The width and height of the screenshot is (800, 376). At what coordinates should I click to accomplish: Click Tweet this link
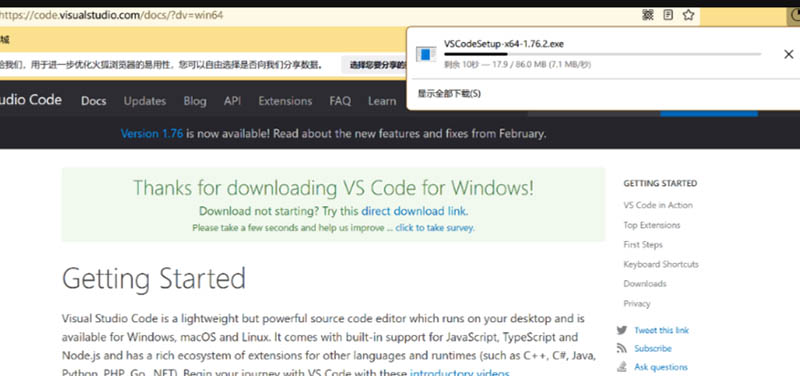[x=661, y=330]
